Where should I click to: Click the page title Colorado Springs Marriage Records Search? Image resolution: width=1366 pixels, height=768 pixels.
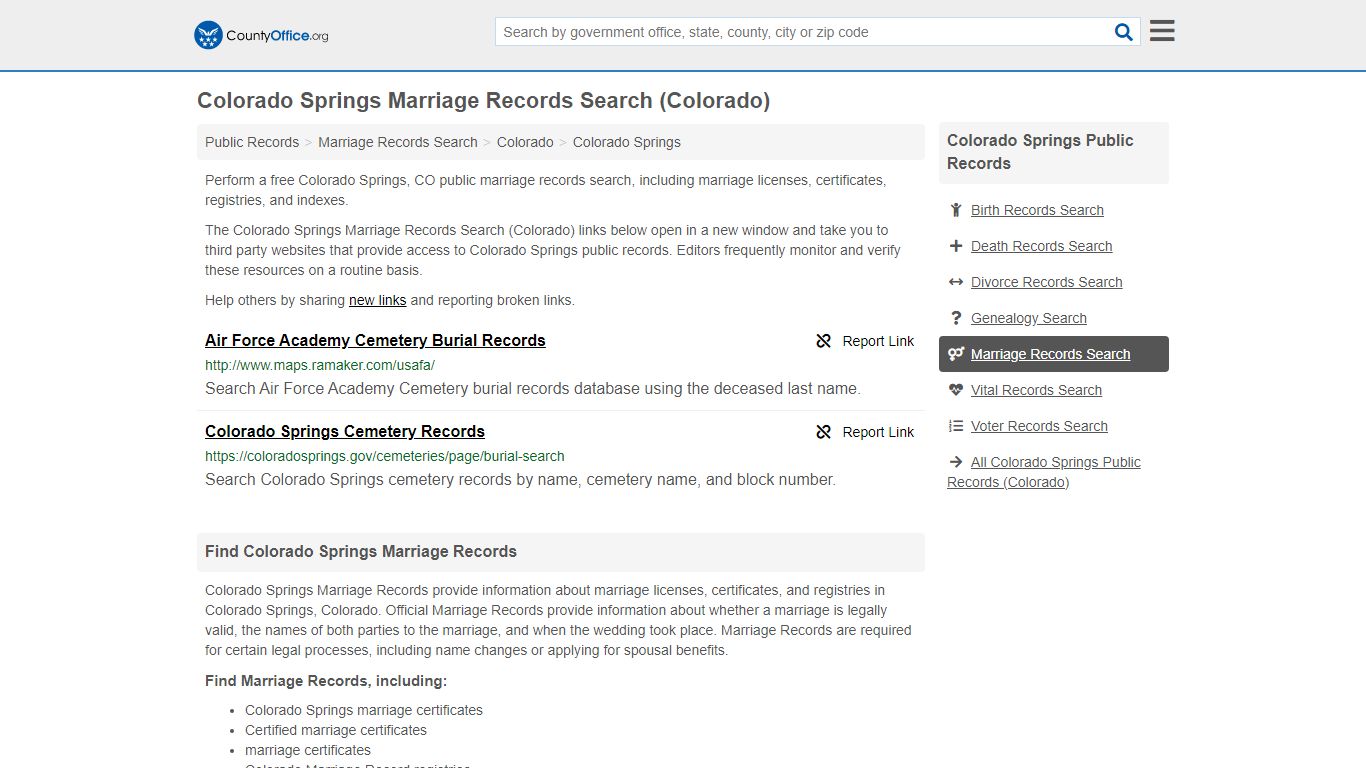[x=483, y=100]
